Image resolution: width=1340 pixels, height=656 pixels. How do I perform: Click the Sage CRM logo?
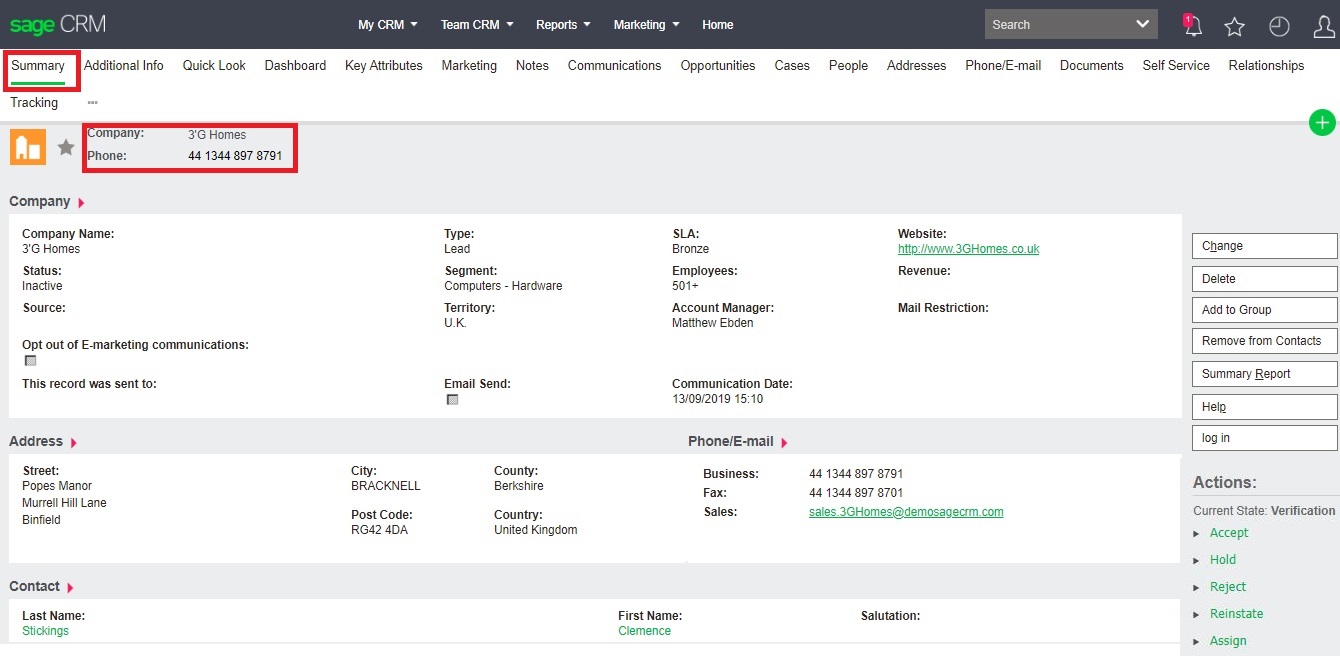pyautogui.click(x=58, y=24)
